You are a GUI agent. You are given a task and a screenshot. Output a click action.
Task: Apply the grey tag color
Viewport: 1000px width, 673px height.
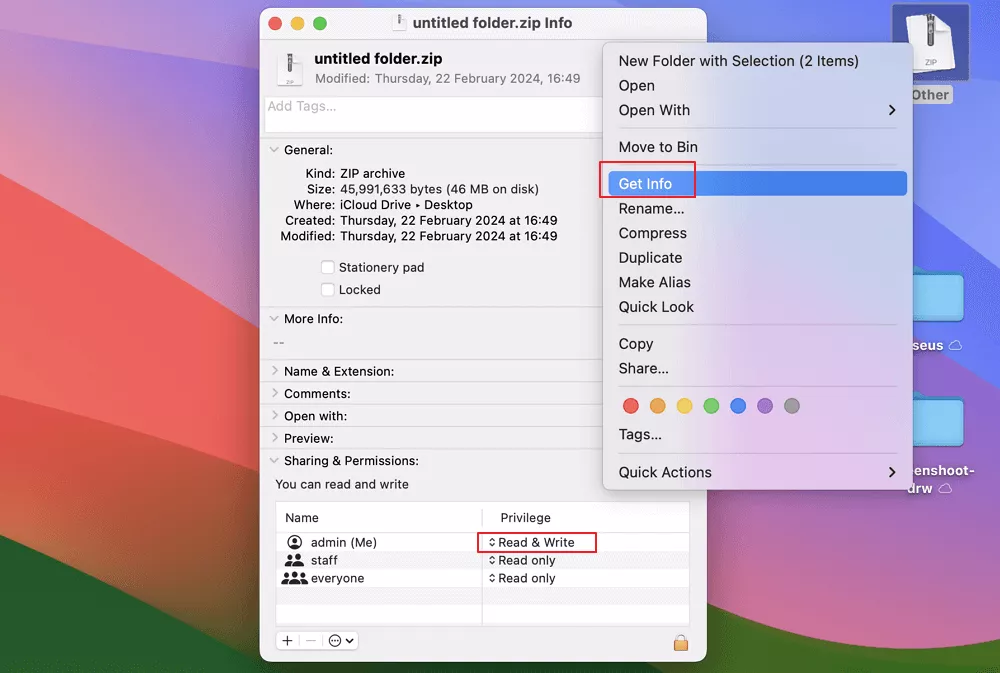(x=791, y=406)
